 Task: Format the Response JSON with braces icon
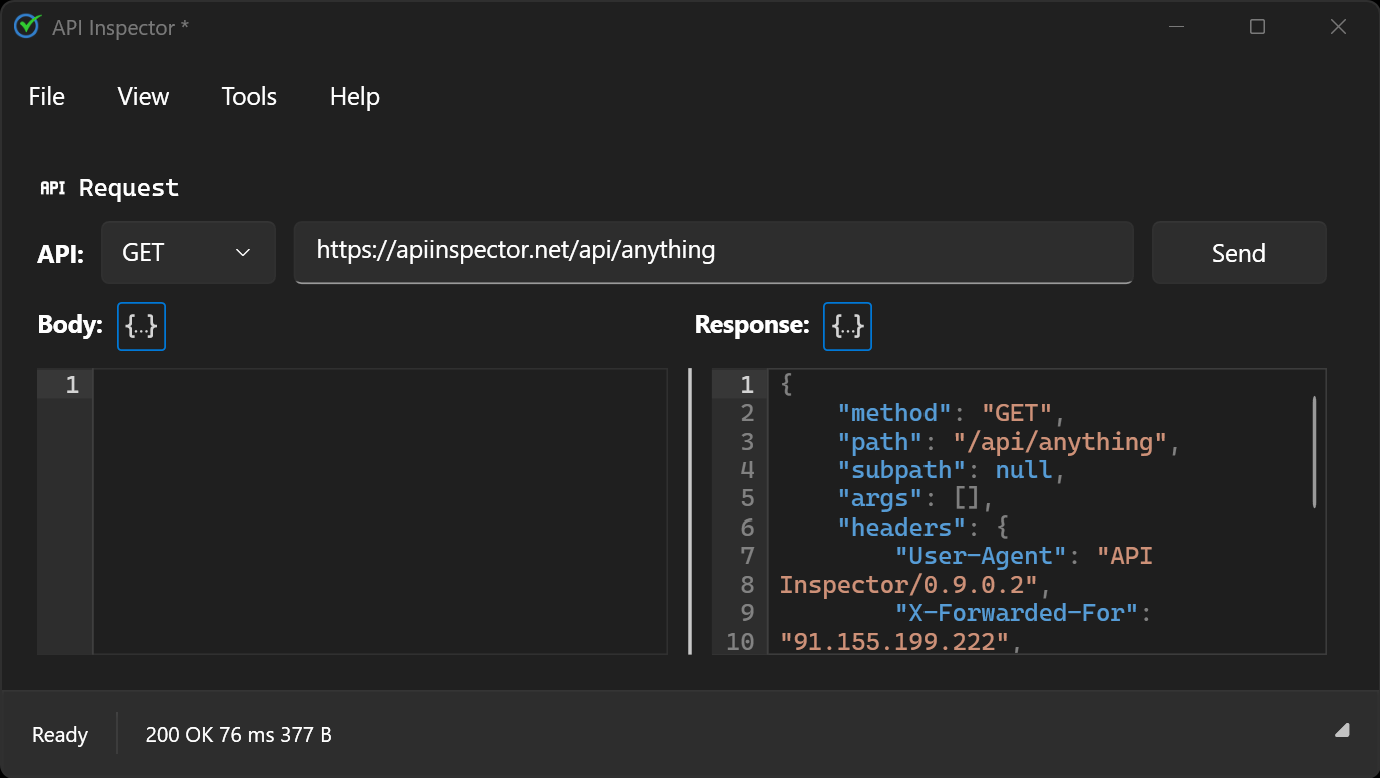pos(847,326)
